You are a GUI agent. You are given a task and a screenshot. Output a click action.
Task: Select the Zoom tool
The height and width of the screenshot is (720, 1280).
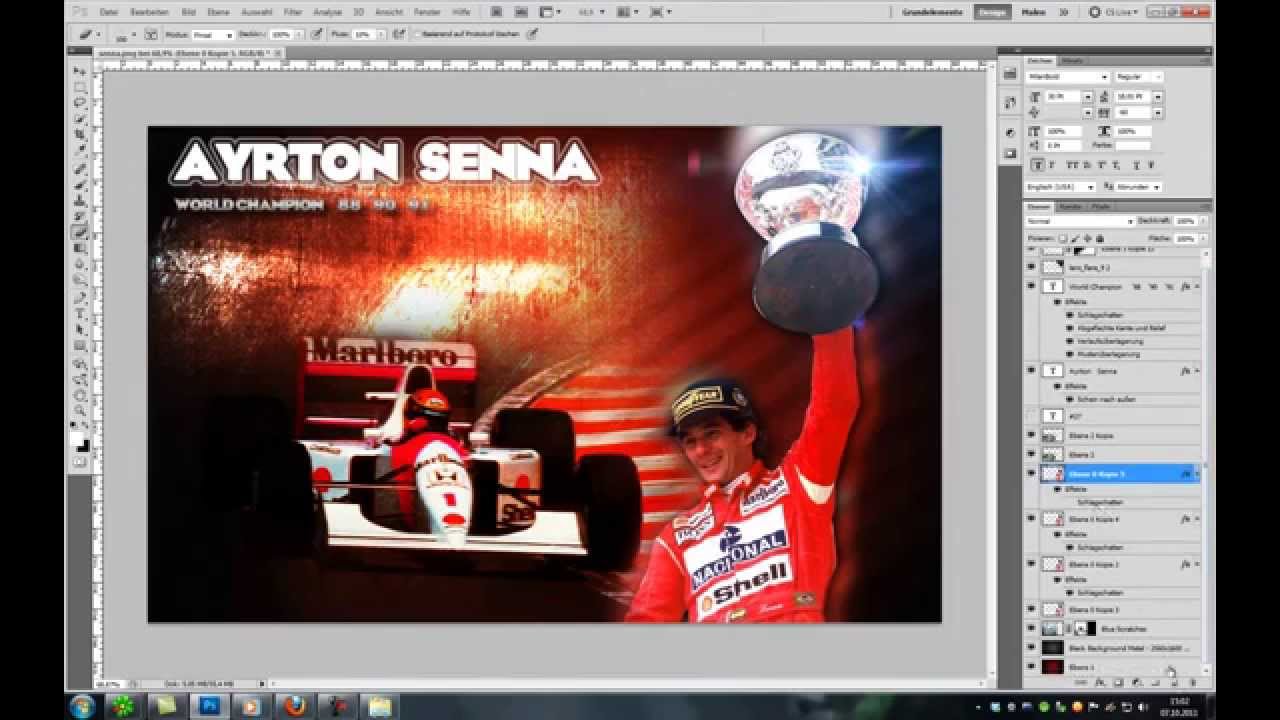[x=79, y=409]
